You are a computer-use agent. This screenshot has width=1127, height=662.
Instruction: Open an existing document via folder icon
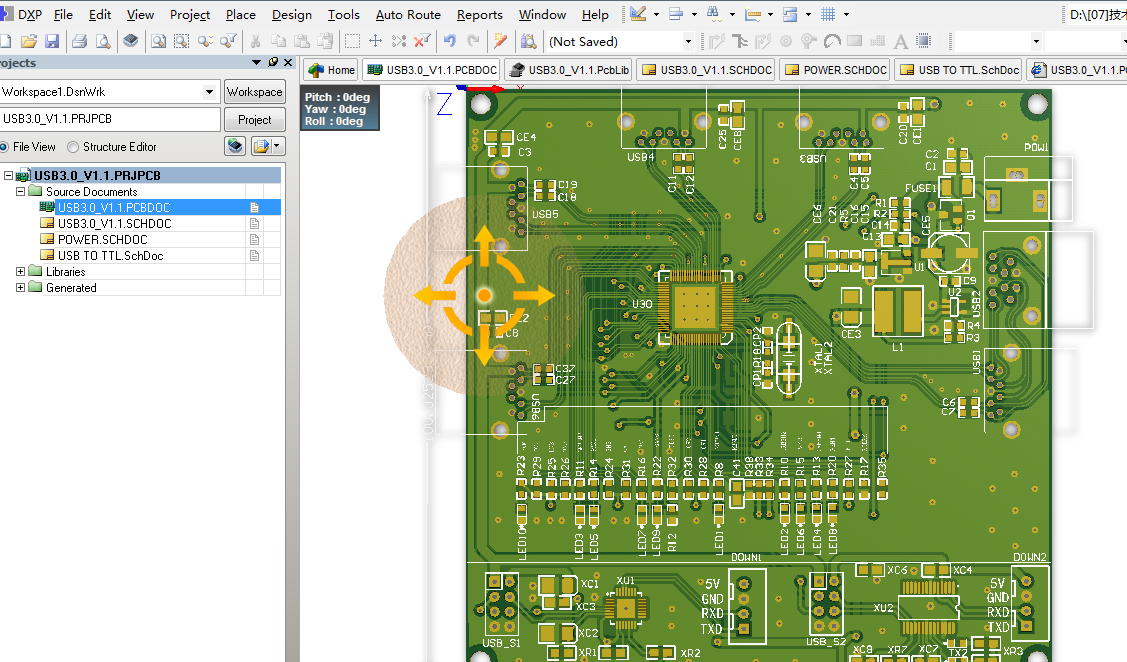(29, 42)
